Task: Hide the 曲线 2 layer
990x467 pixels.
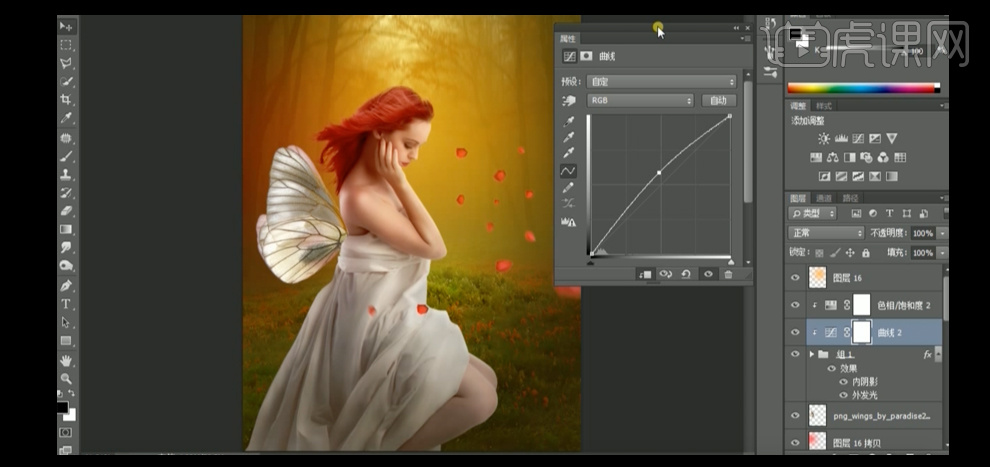Action: pyautogui.click(x=796, y=332)
